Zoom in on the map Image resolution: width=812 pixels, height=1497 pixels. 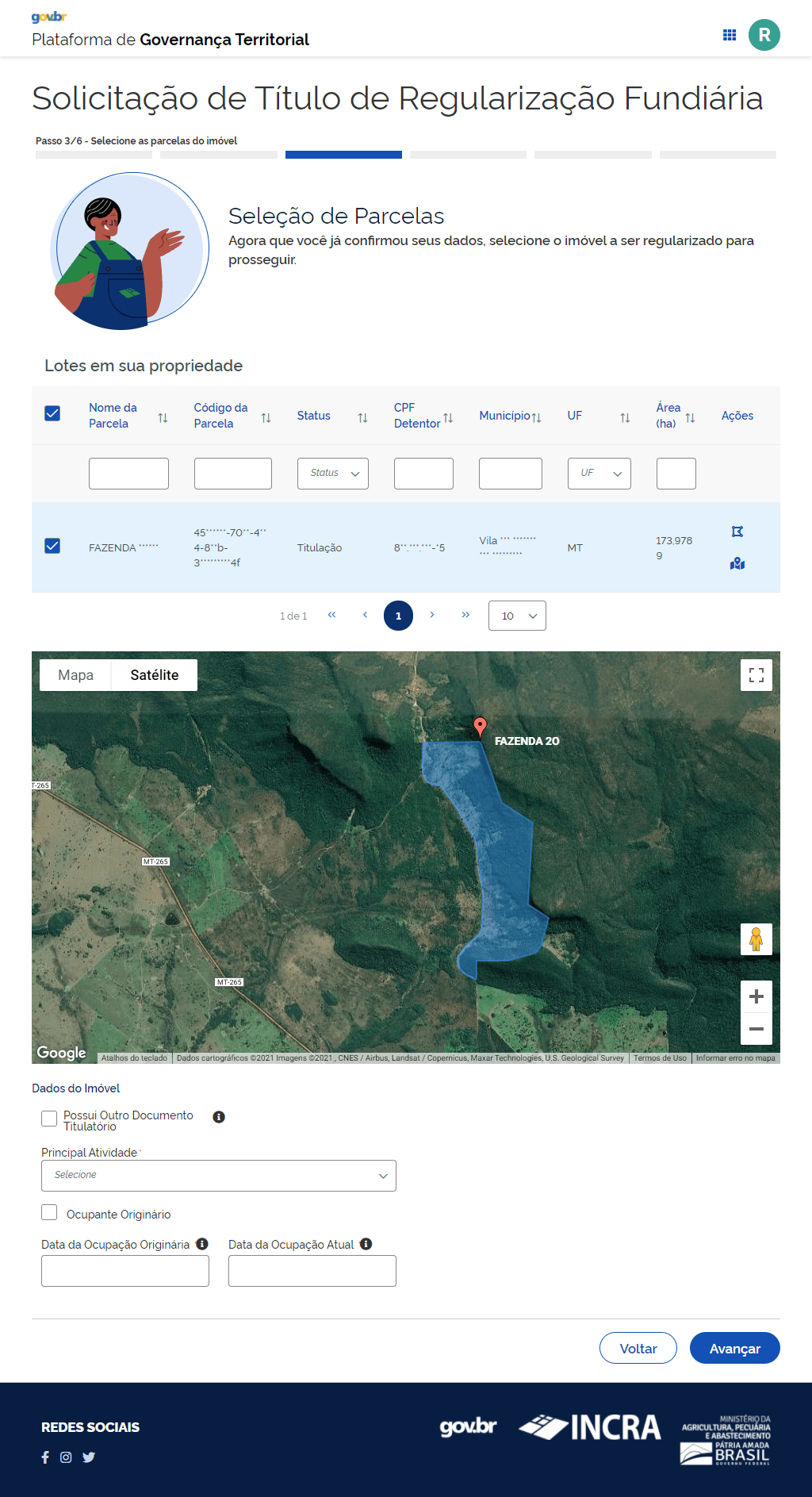tap(756, 996)
